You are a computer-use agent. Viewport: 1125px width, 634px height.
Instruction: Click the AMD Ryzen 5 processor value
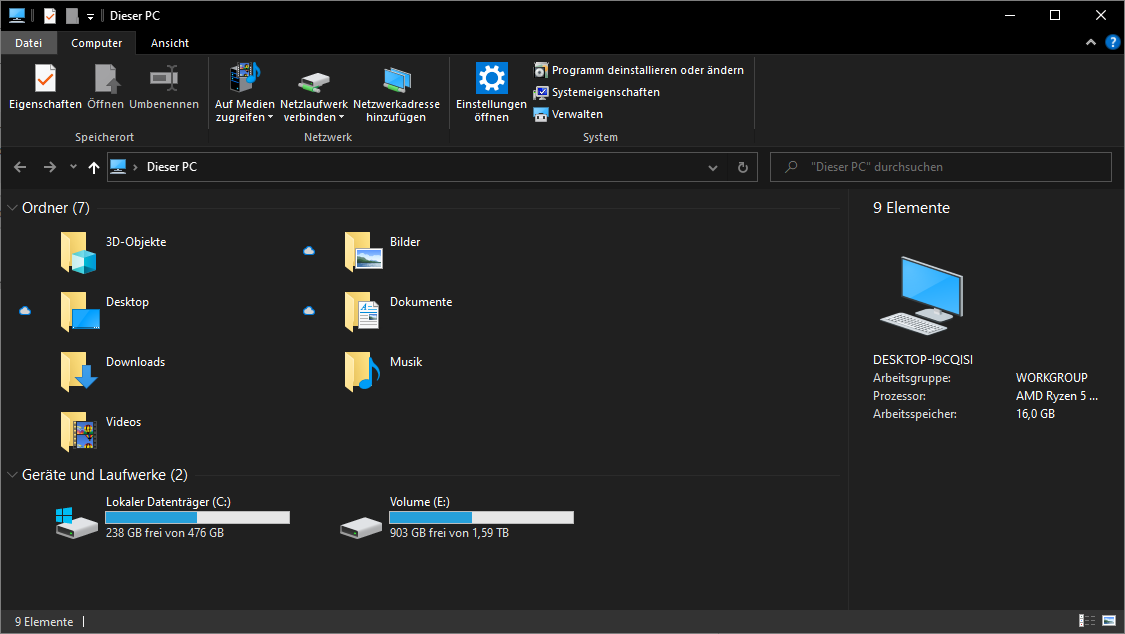click(1057, 396)
